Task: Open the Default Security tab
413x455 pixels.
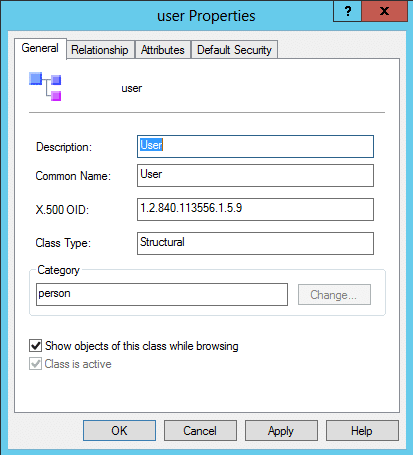Action: point(234,50)
